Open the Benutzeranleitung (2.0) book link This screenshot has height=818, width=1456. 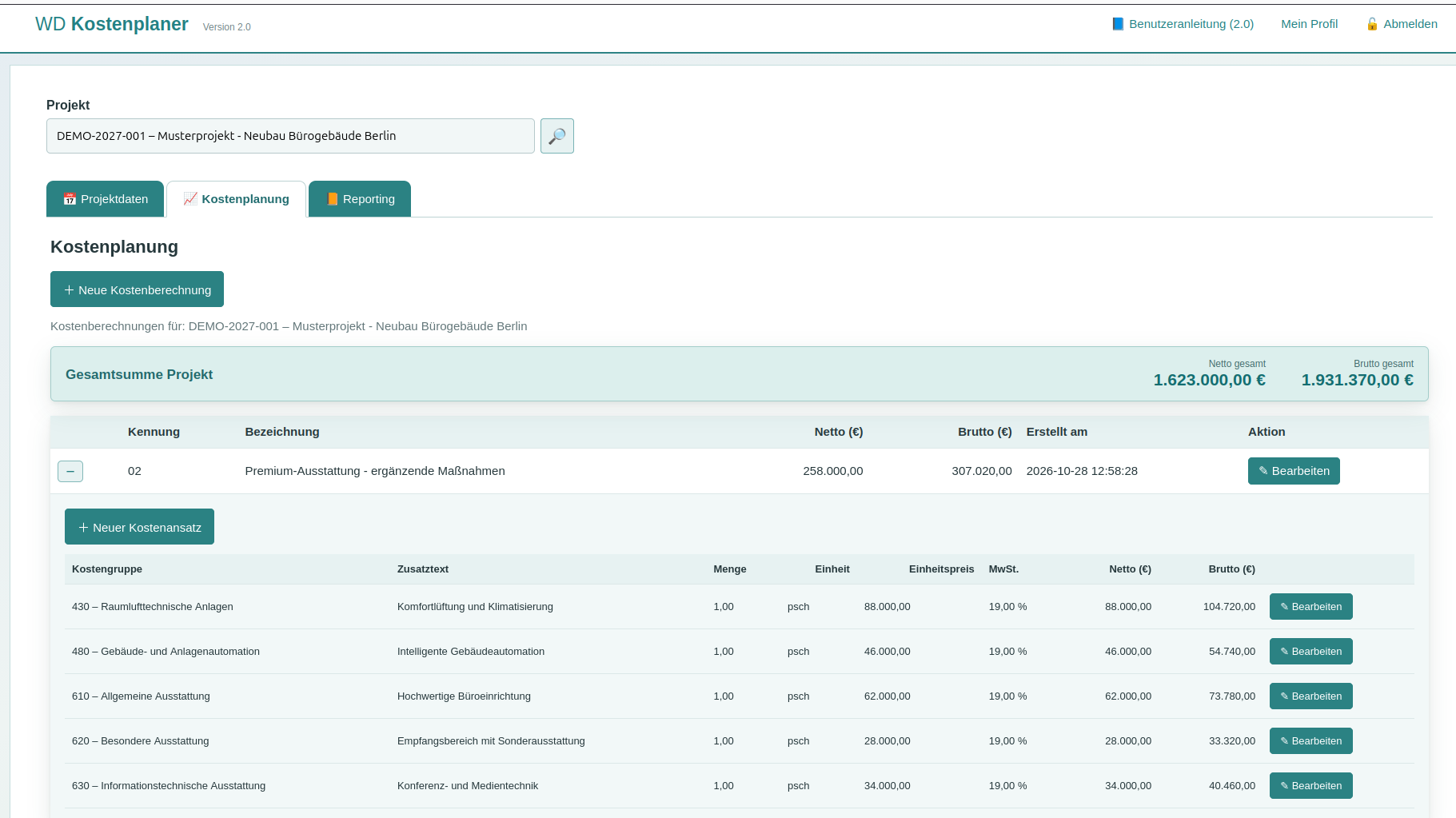pyautogui.click(x=1183, y=24)
